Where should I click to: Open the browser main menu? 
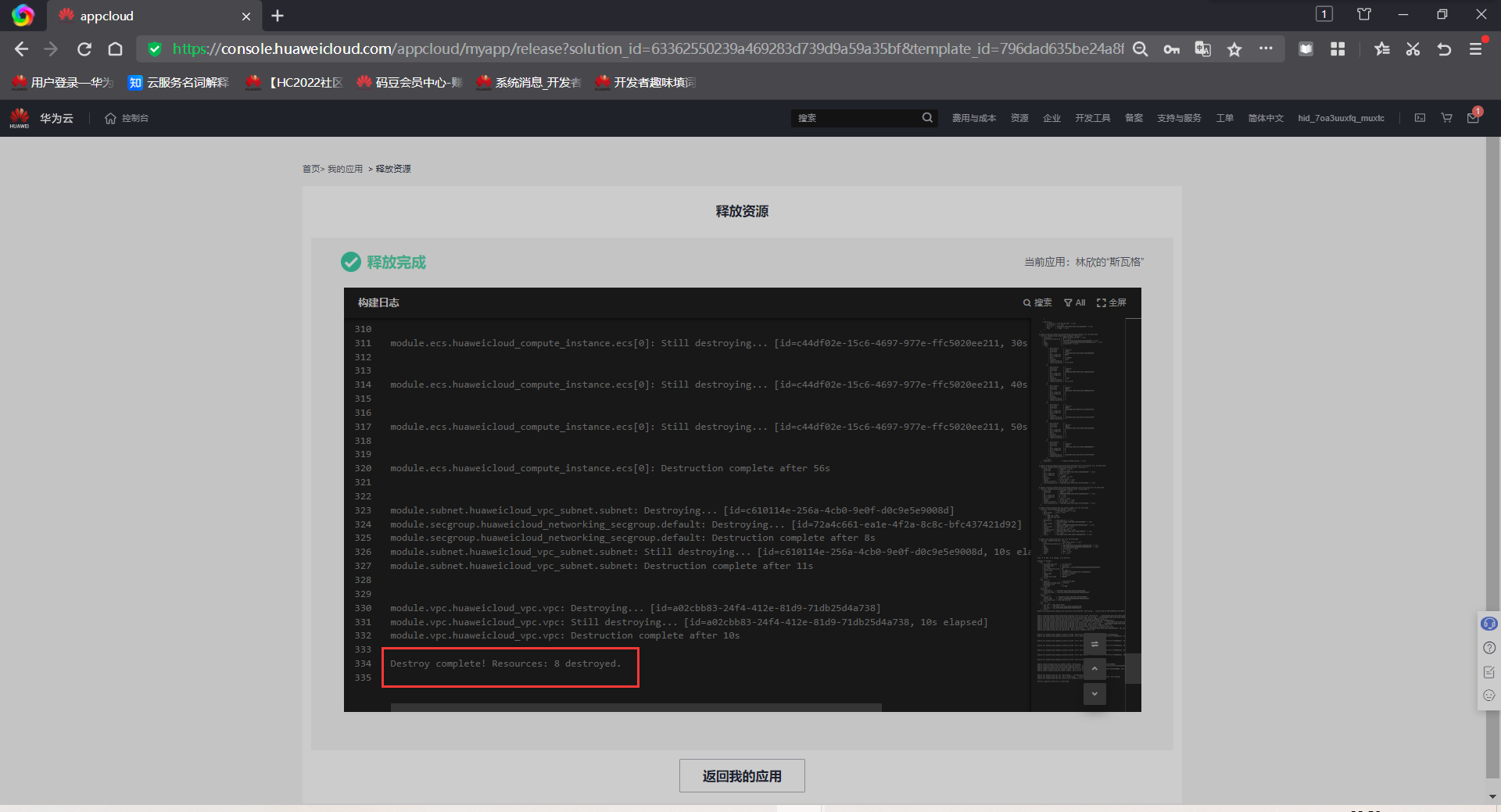1476,49
